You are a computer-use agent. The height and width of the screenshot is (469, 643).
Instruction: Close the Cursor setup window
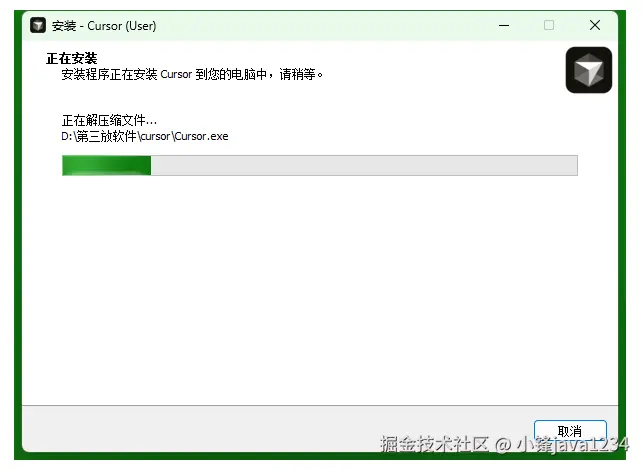tap(595, 25)
